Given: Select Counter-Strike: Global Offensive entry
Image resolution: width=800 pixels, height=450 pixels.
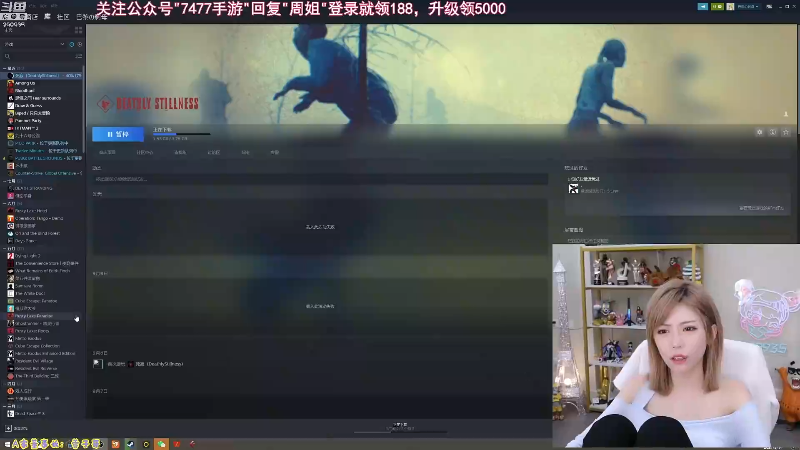Looking at the screenshot, I should [43, 173].
